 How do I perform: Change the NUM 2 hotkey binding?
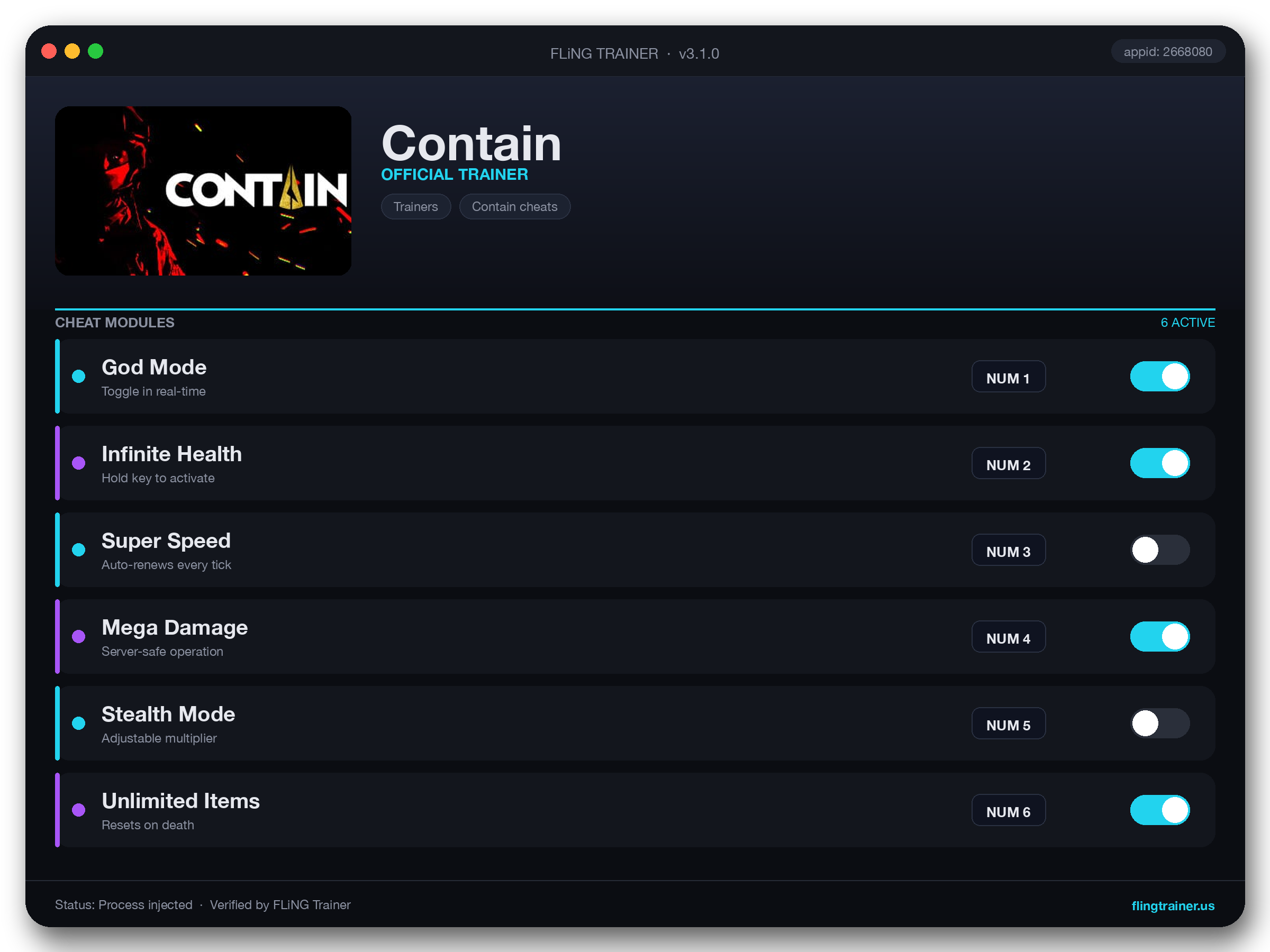tap(1008, 463)
